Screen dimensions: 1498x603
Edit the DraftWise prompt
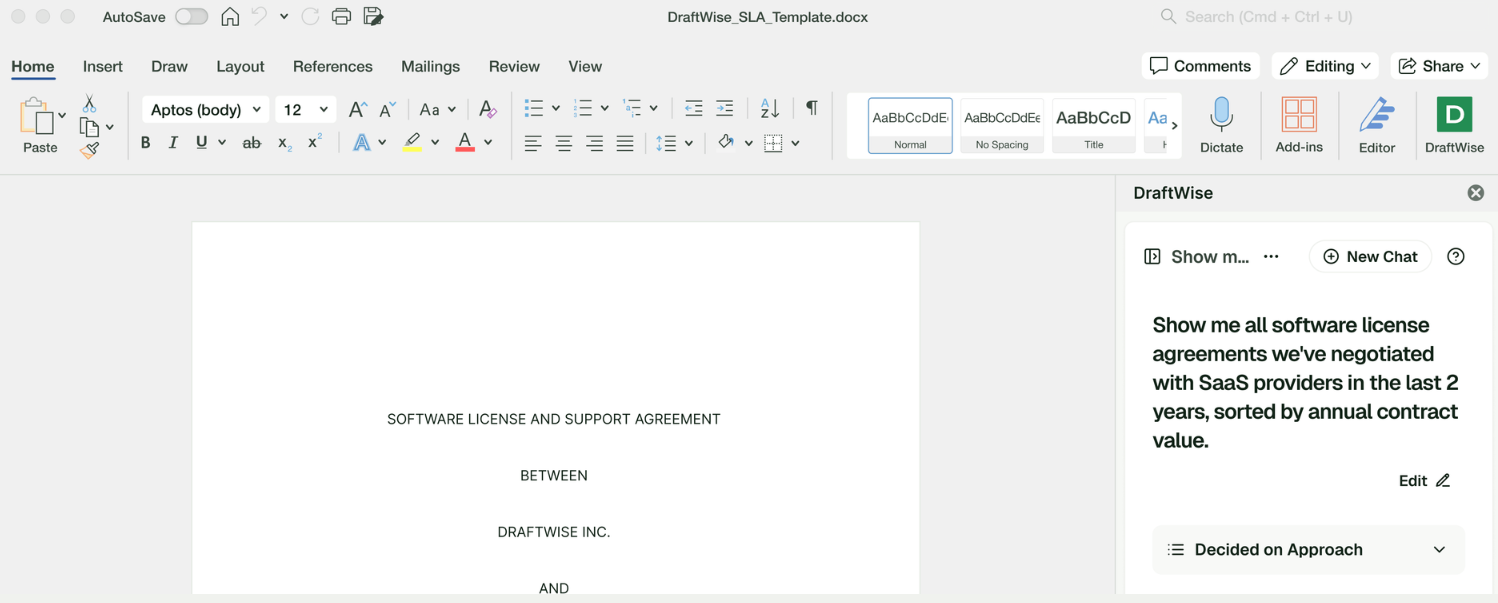click(x=1424, y=481)
